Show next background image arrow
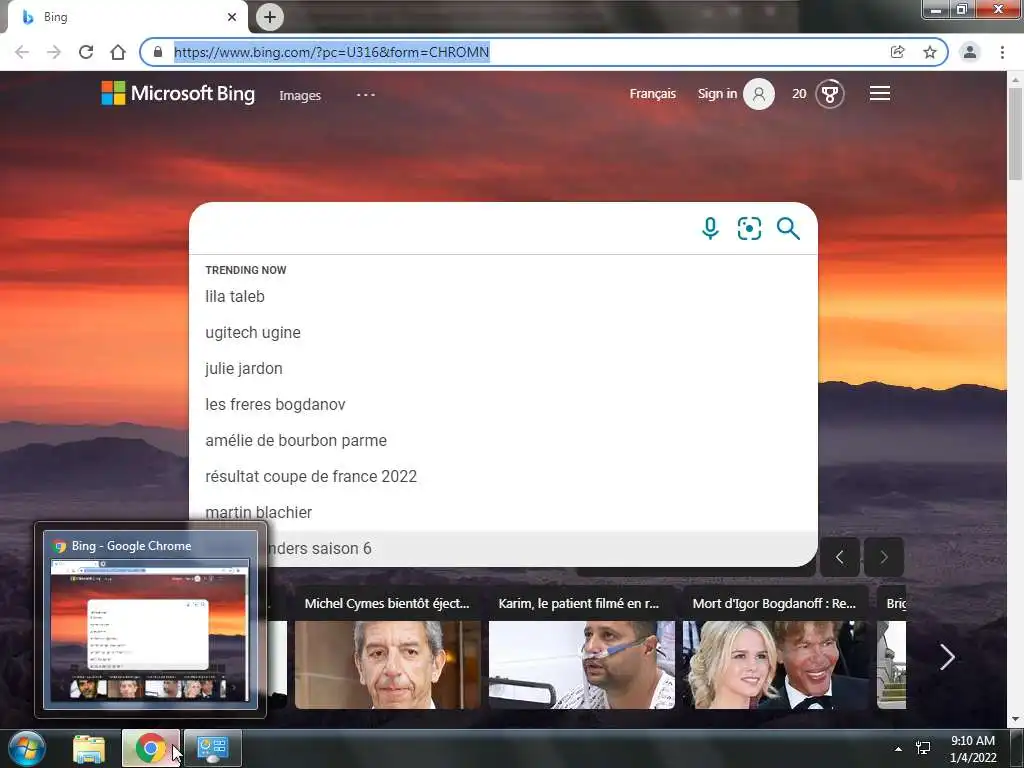The height and width of the screenshot is (768, 1024). click(884, 557)
